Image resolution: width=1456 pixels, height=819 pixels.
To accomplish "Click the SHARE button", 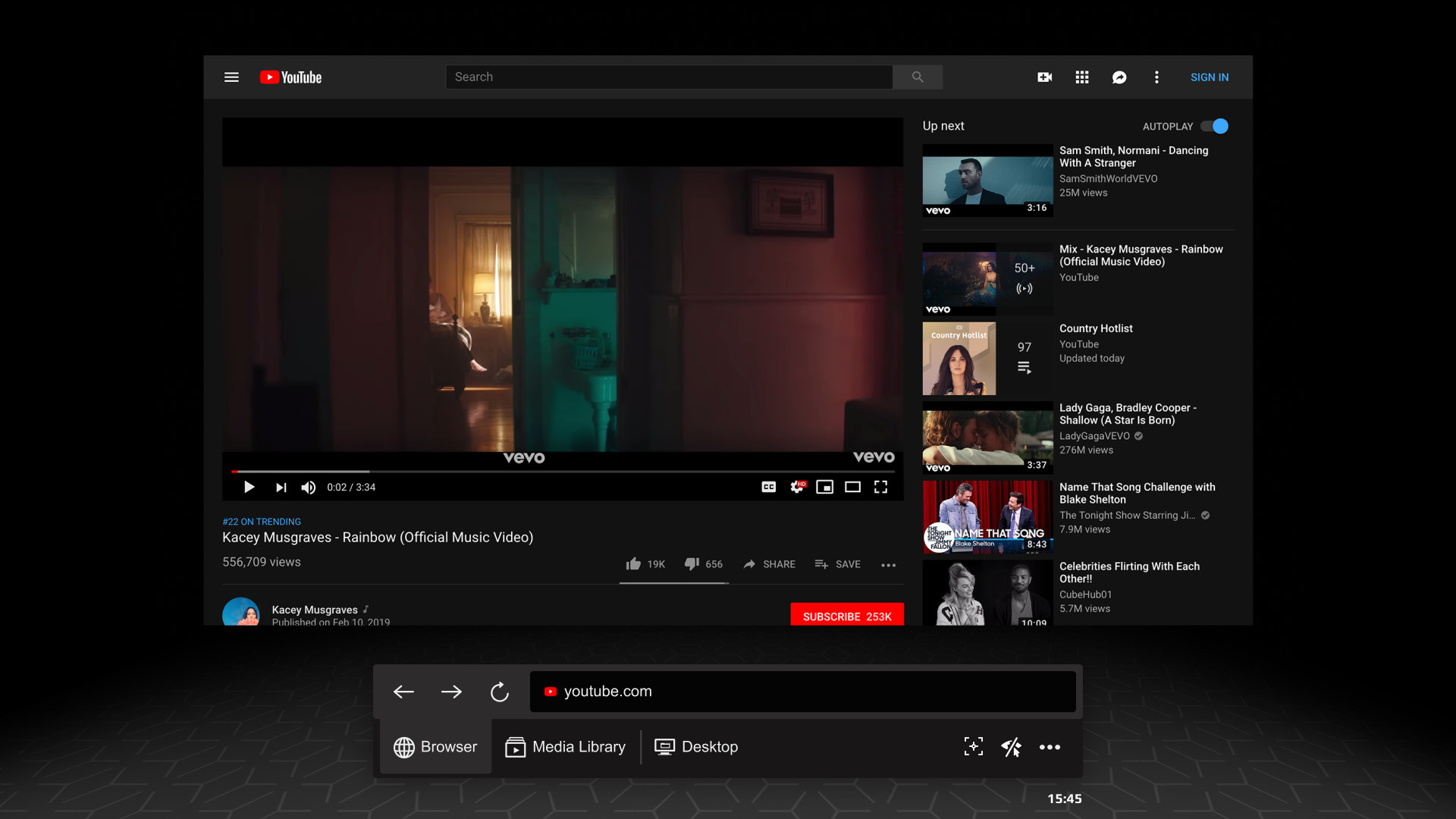I will coord(768,563).
